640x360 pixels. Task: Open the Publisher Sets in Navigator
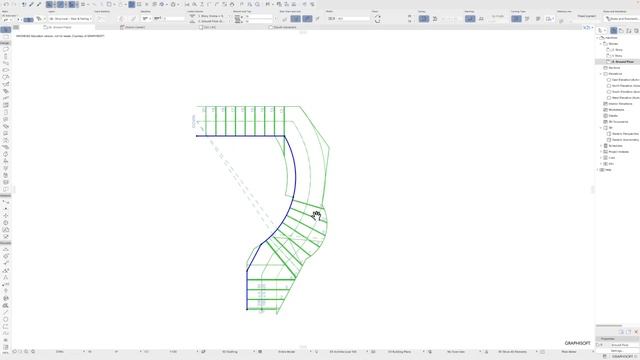point(636,31)
